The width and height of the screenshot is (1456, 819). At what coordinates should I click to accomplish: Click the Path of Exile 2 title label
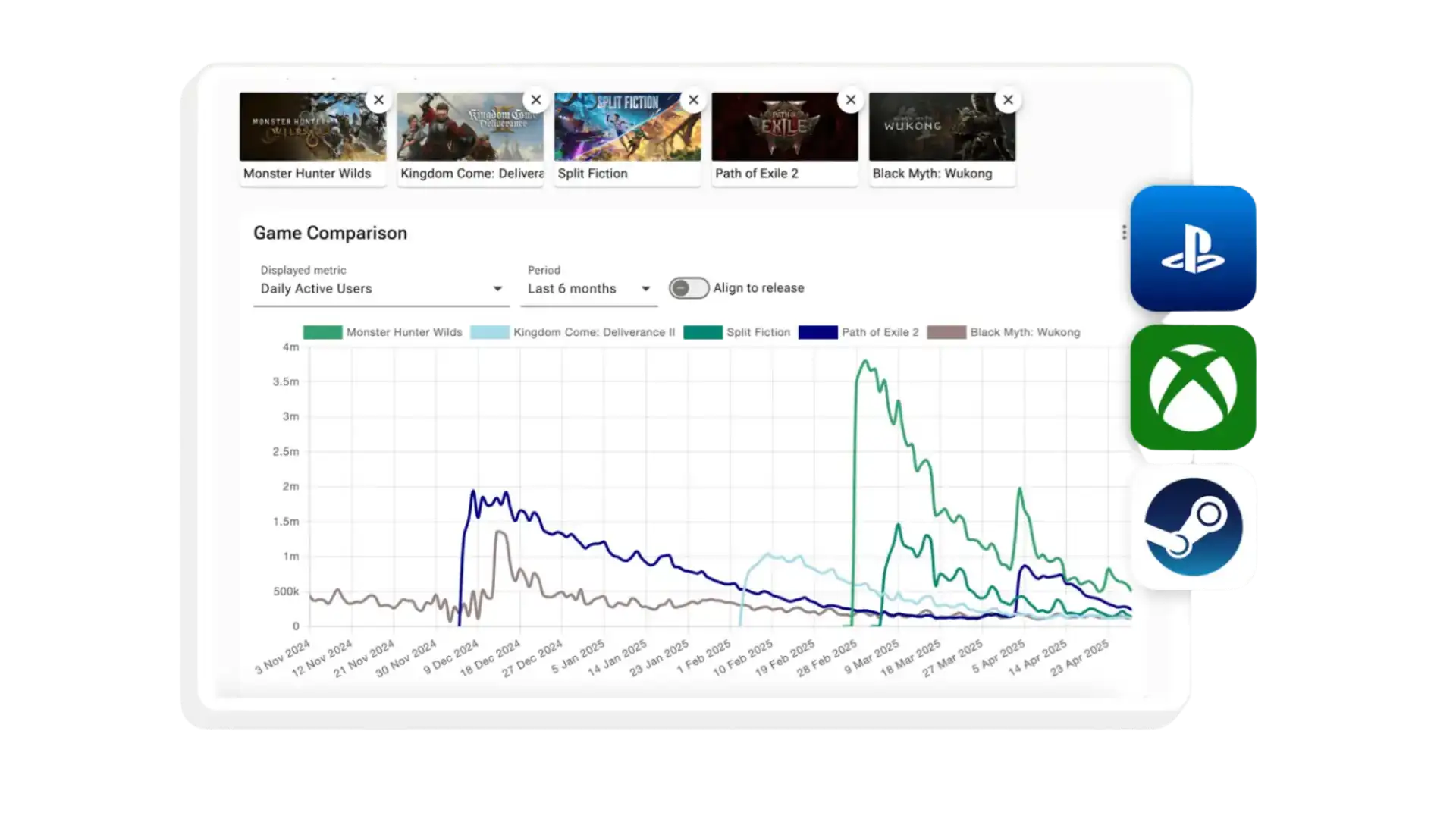(757, 174)
